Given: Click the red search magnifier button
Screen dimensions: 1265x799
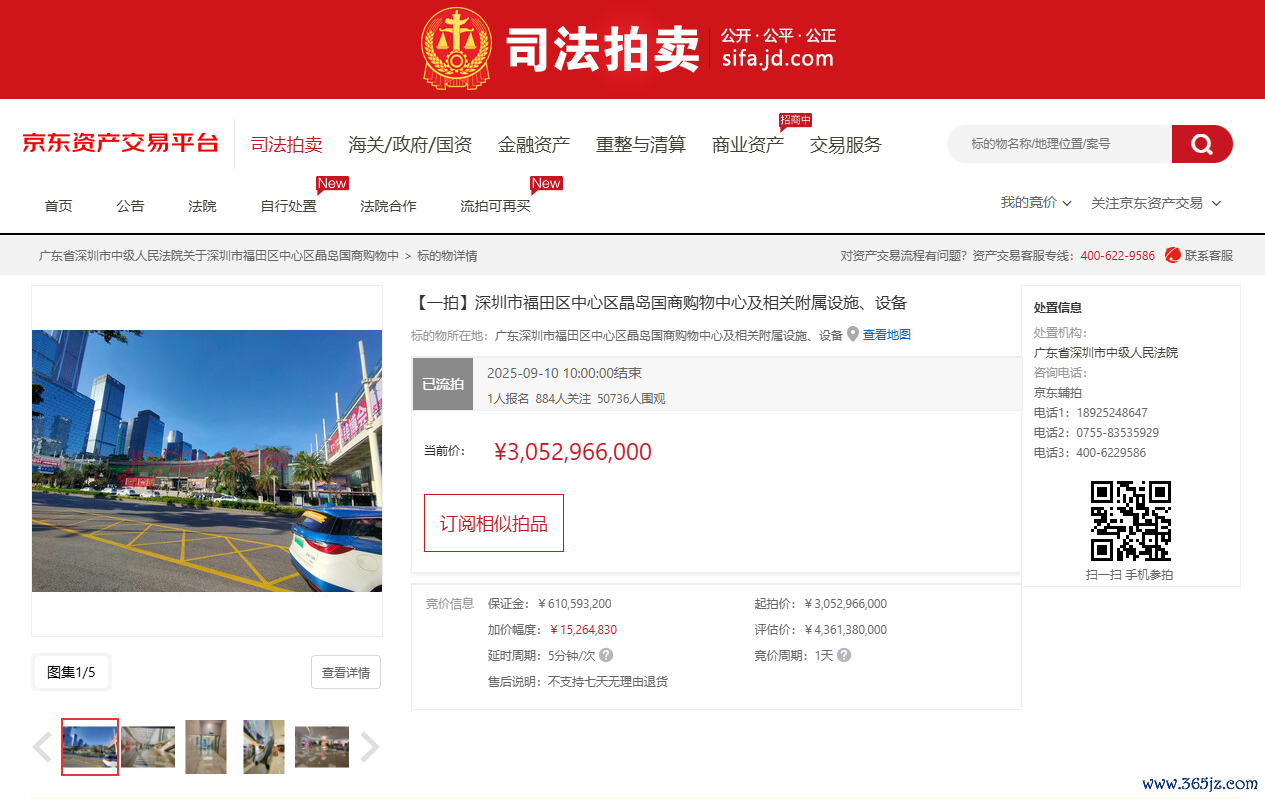Looking at the screenshot, I should (1202, 144).
